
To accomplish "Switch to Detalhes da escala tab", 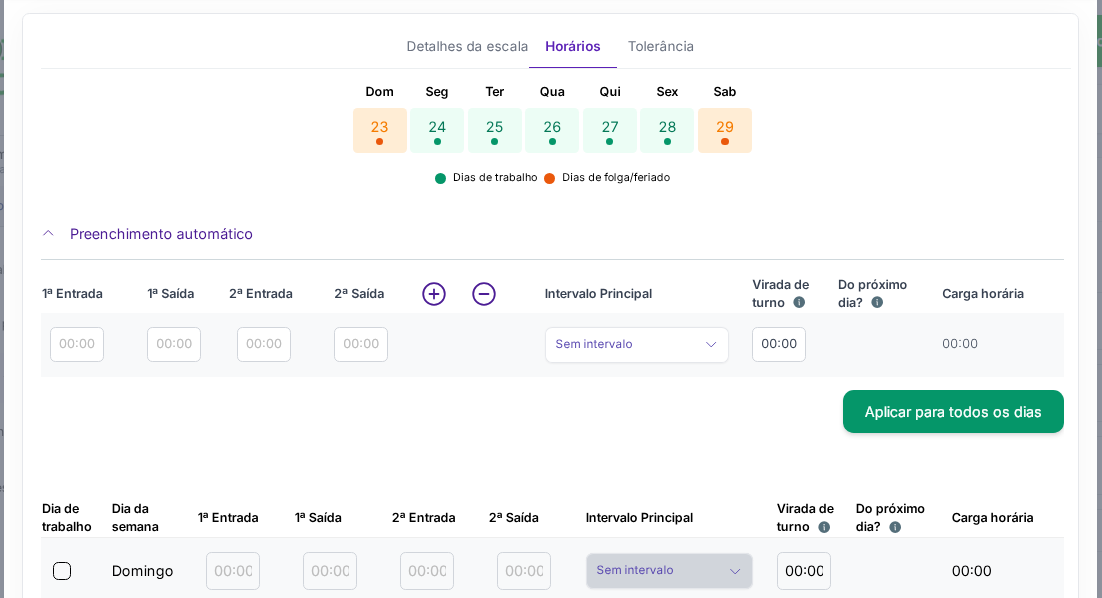I will click(467, 46).
